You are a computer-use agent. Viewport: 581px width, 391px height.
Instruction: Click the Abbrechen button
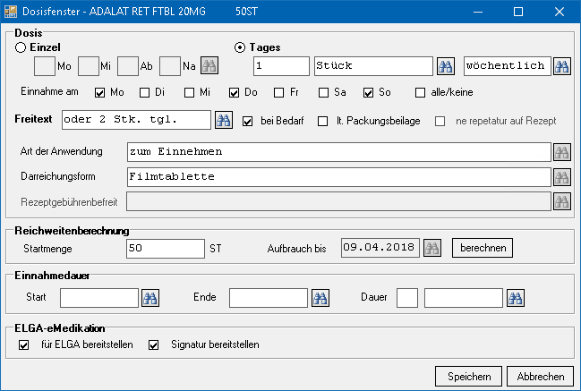pos(540,377)
